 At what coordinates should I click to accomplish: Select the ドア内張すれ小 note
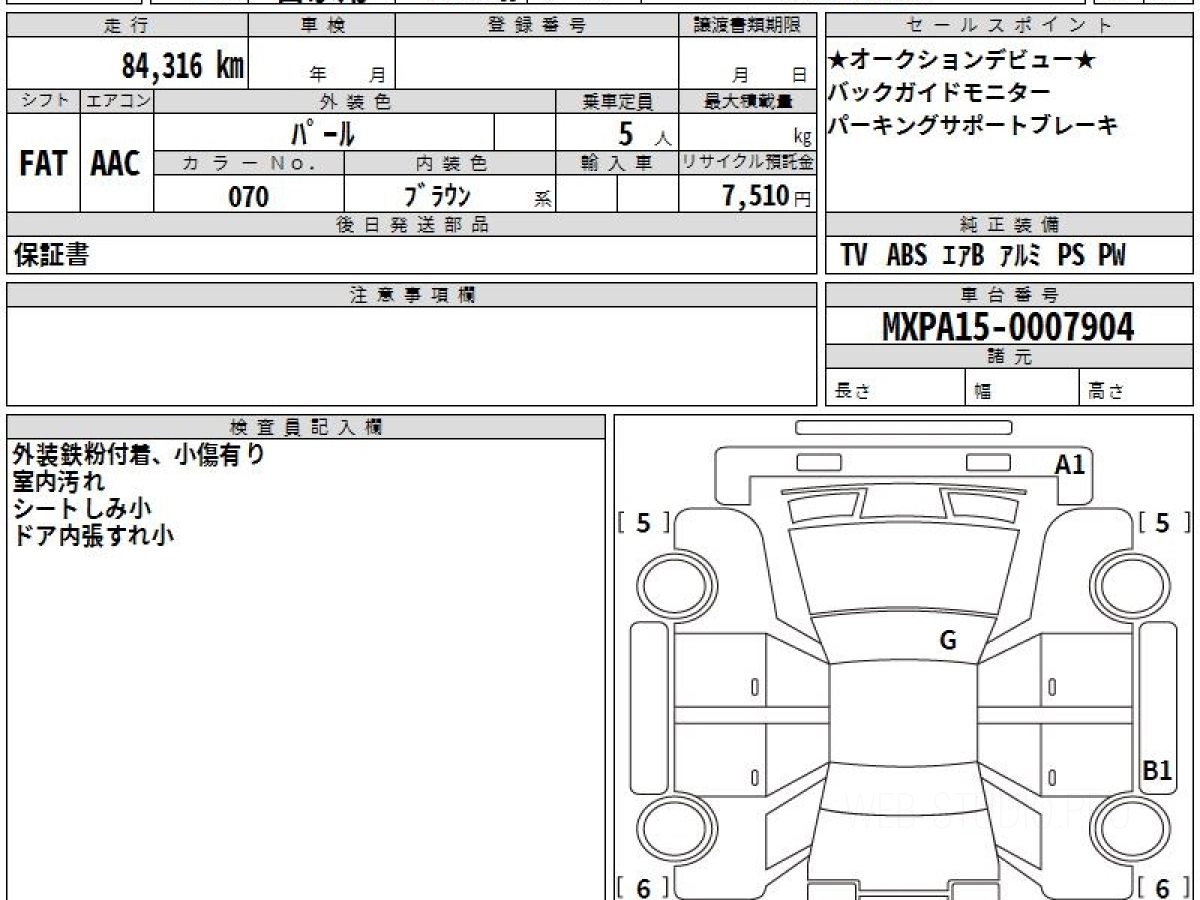[94, 535]
